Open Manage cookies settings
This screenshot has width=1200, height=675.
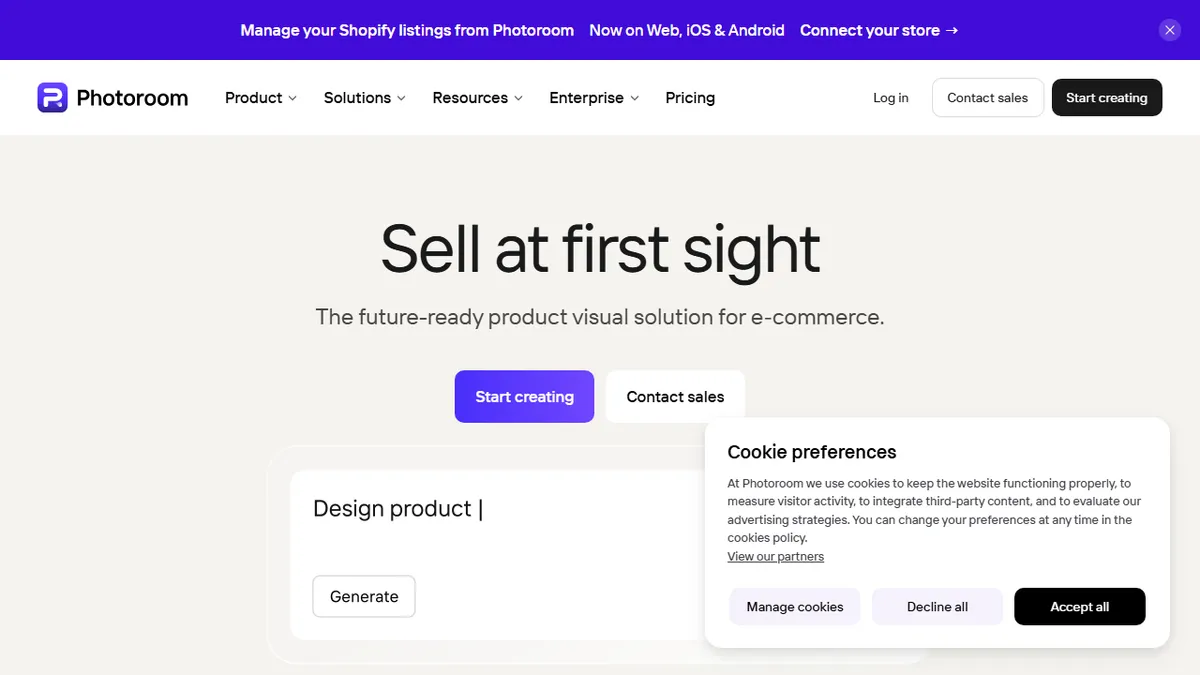(x=795, y=607)
